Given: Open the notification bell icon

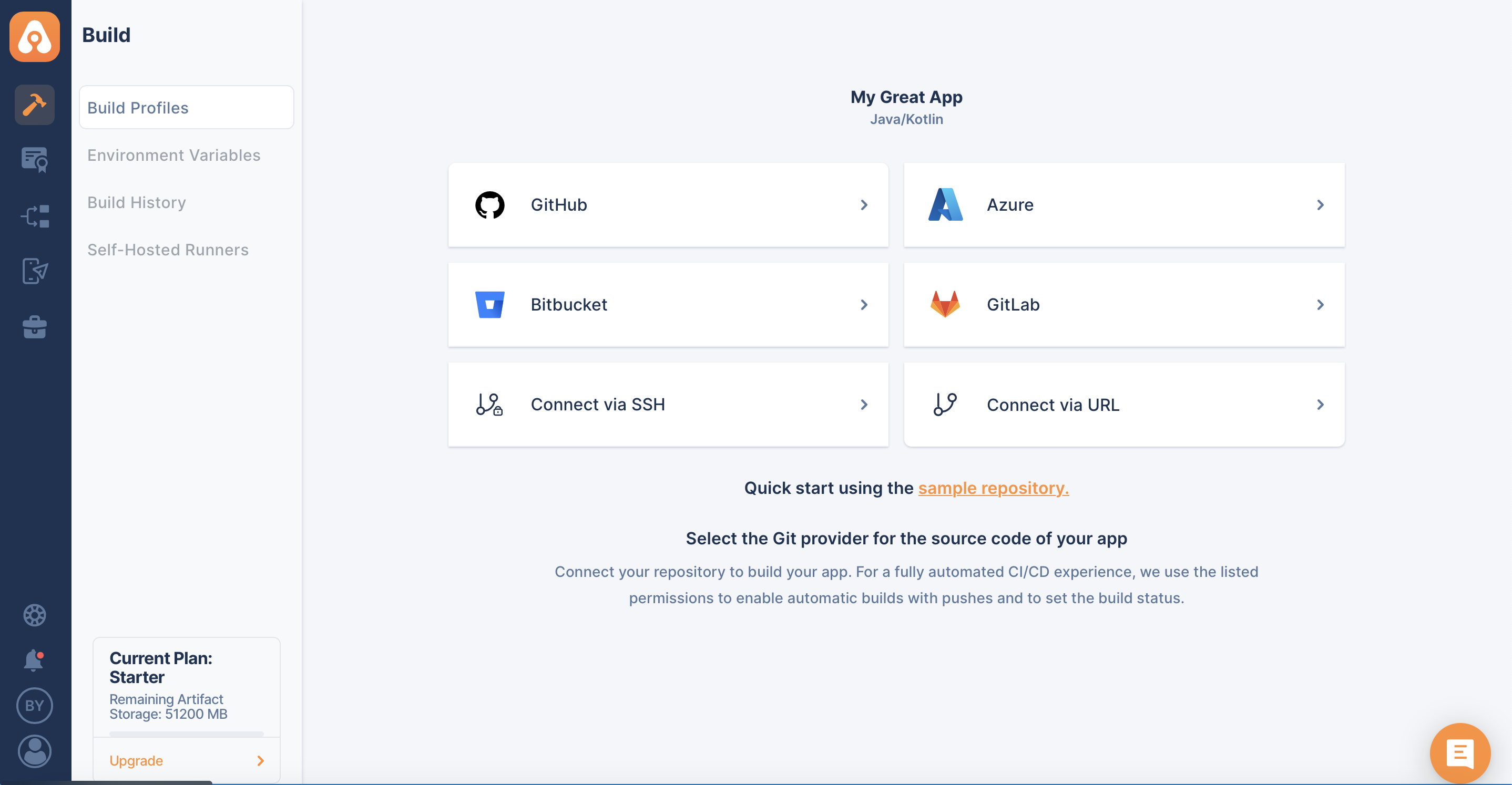Looking at the screenshot, I should 35,660.
